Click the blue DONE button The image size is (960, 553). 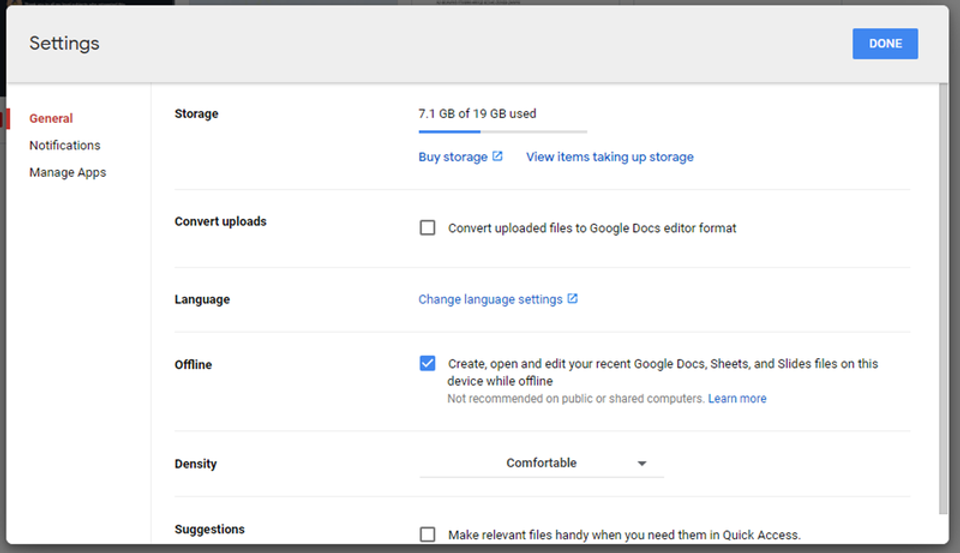[x=885, y=43]
